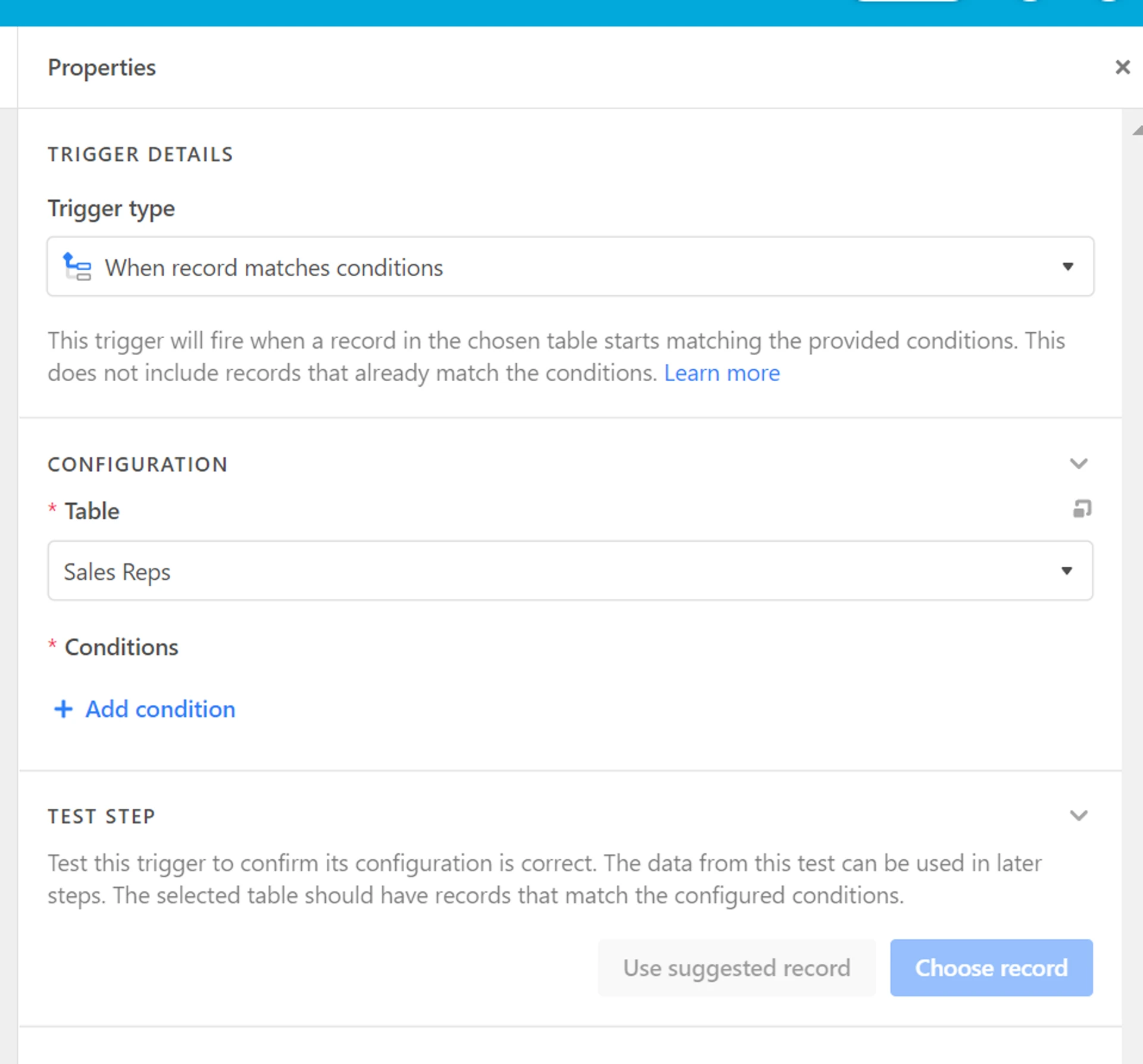Click the Configuration section heading
Image resolution: width=1143 pixels, height=1064 pixels.
click(x=138, y=464)
